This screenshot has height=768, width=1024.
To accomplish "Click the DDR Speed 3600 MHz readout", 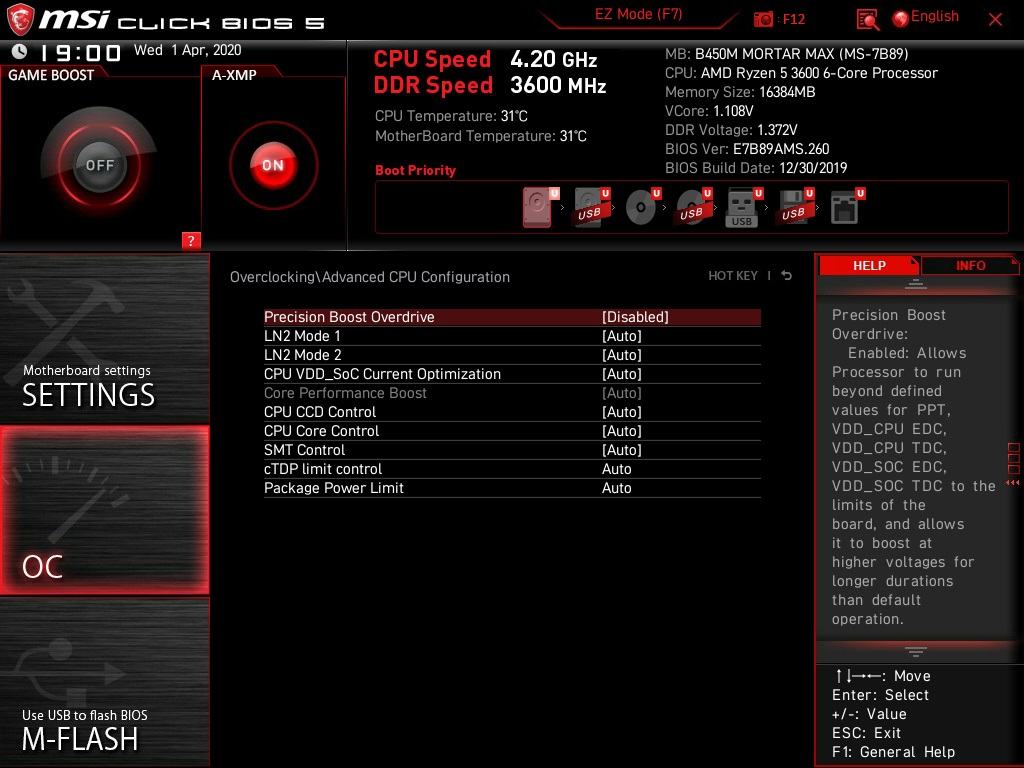I will pyautogui.click(x=490, y=86).
